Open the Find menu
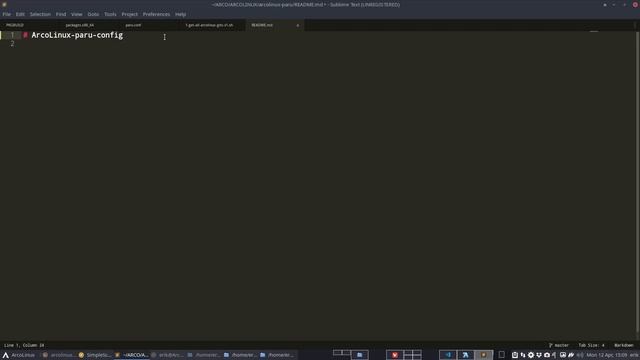This screenshot has width=640, height=360. tap(61, 14)
